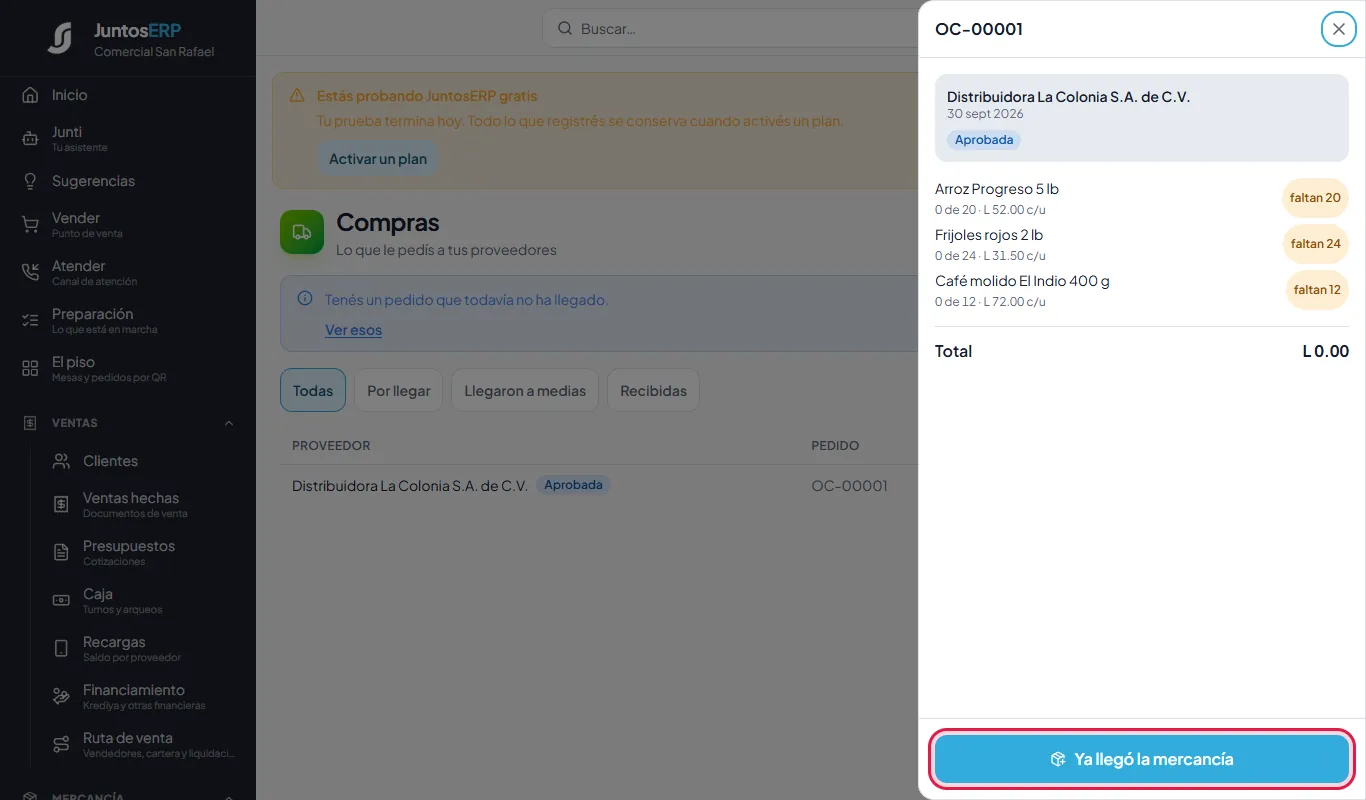The height and width of the screenshot is (800, 1366).
Task: Select the Todas filter tab
Action: pyautogui.click(x=313, y=391)
